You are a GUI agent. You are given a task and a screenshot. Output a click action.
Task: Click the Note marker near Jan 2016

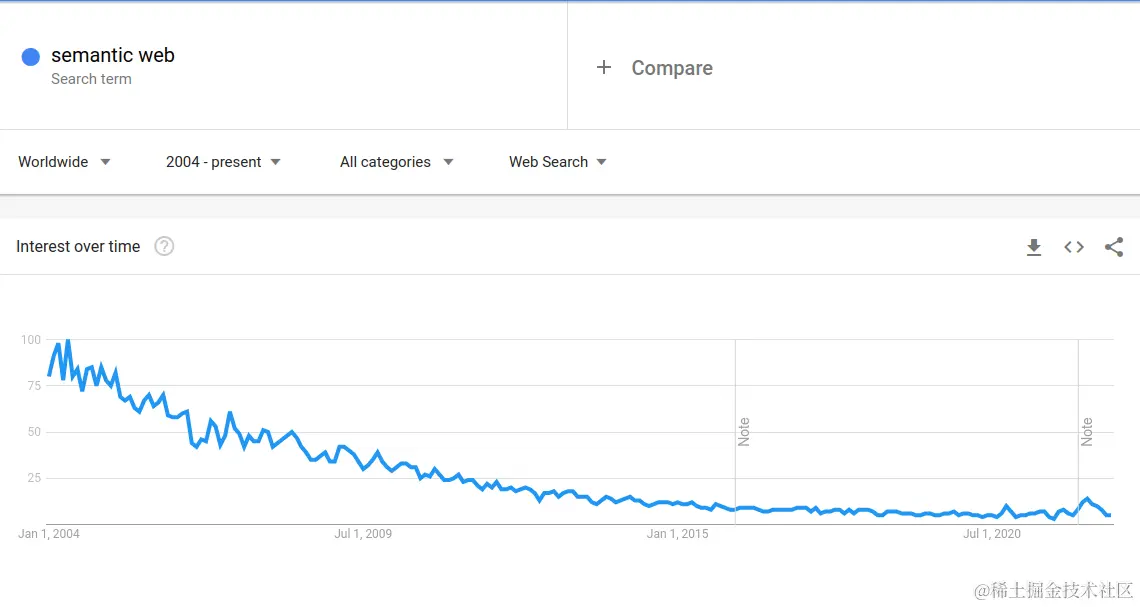pyautogui.click(x=743, y=432)
